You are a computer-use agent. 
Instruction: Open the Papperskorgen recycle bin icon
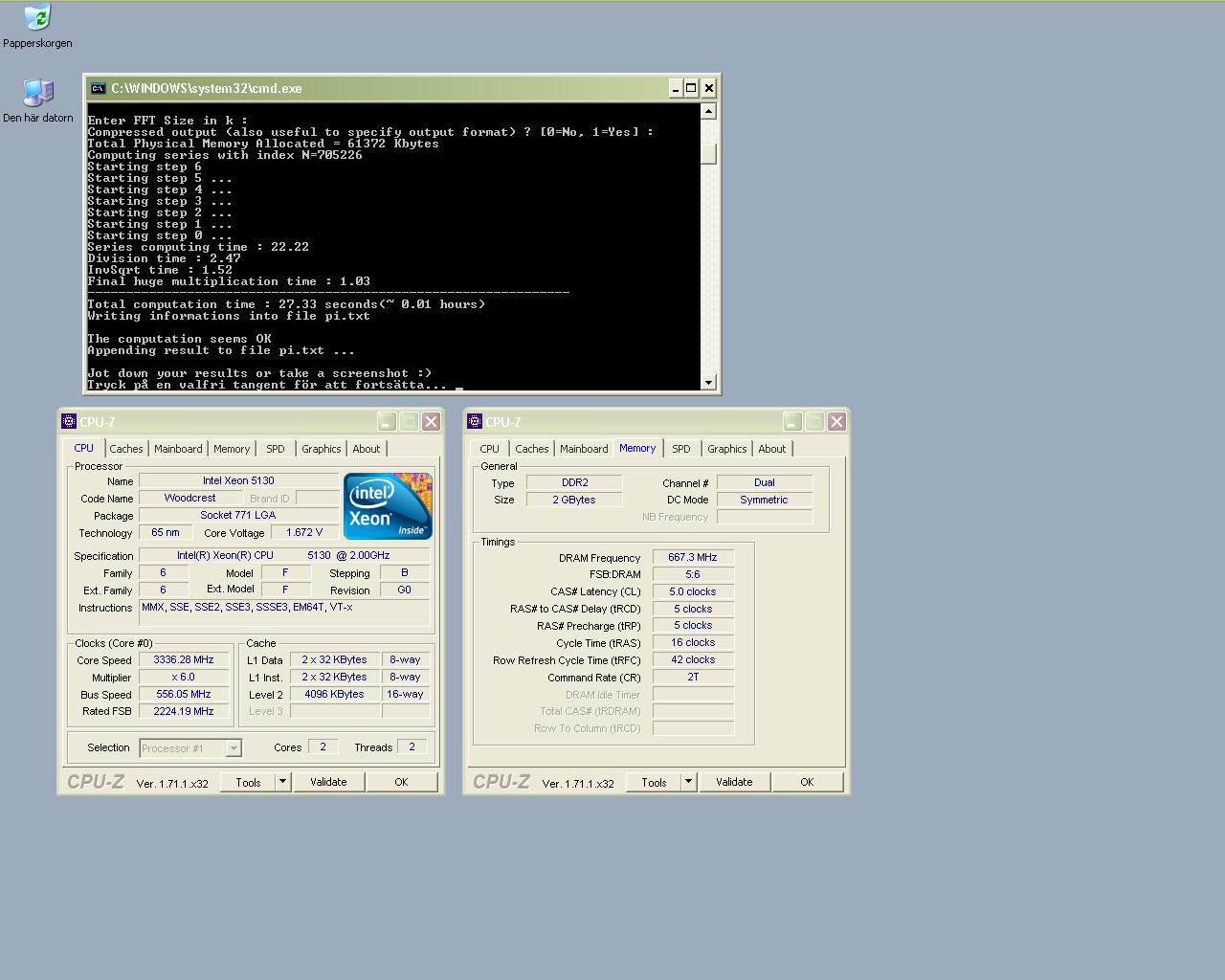click(37, 26)
